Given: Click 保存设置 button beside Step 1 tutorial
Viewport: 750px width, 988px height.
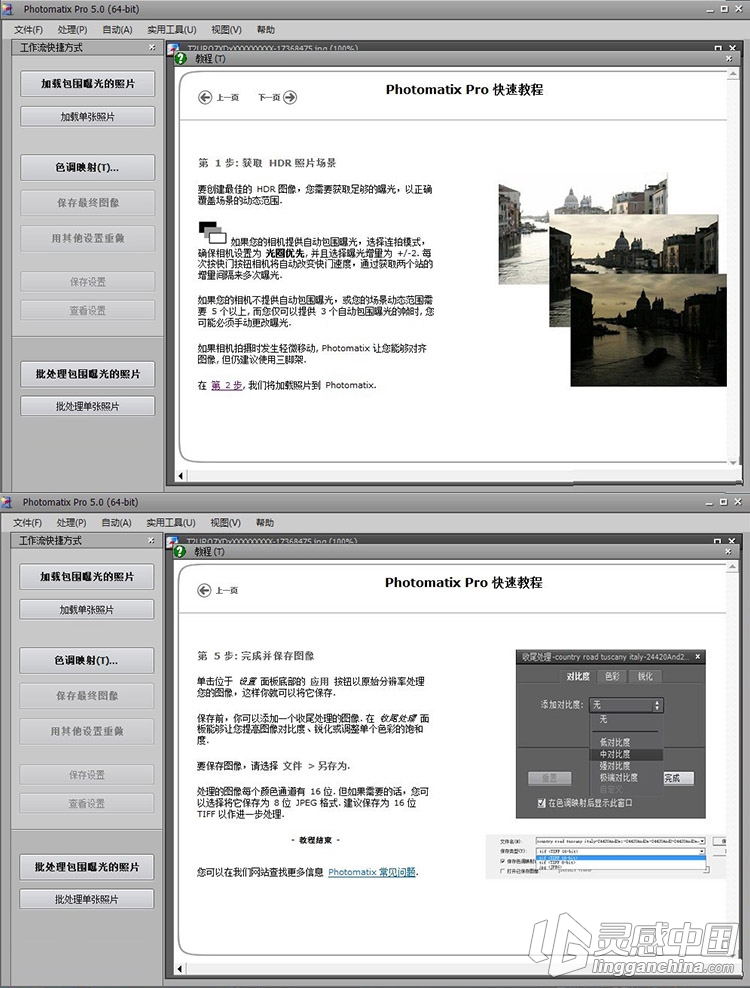Looking at the screenshot, I should pyautogui.click(x=88, y=282).
